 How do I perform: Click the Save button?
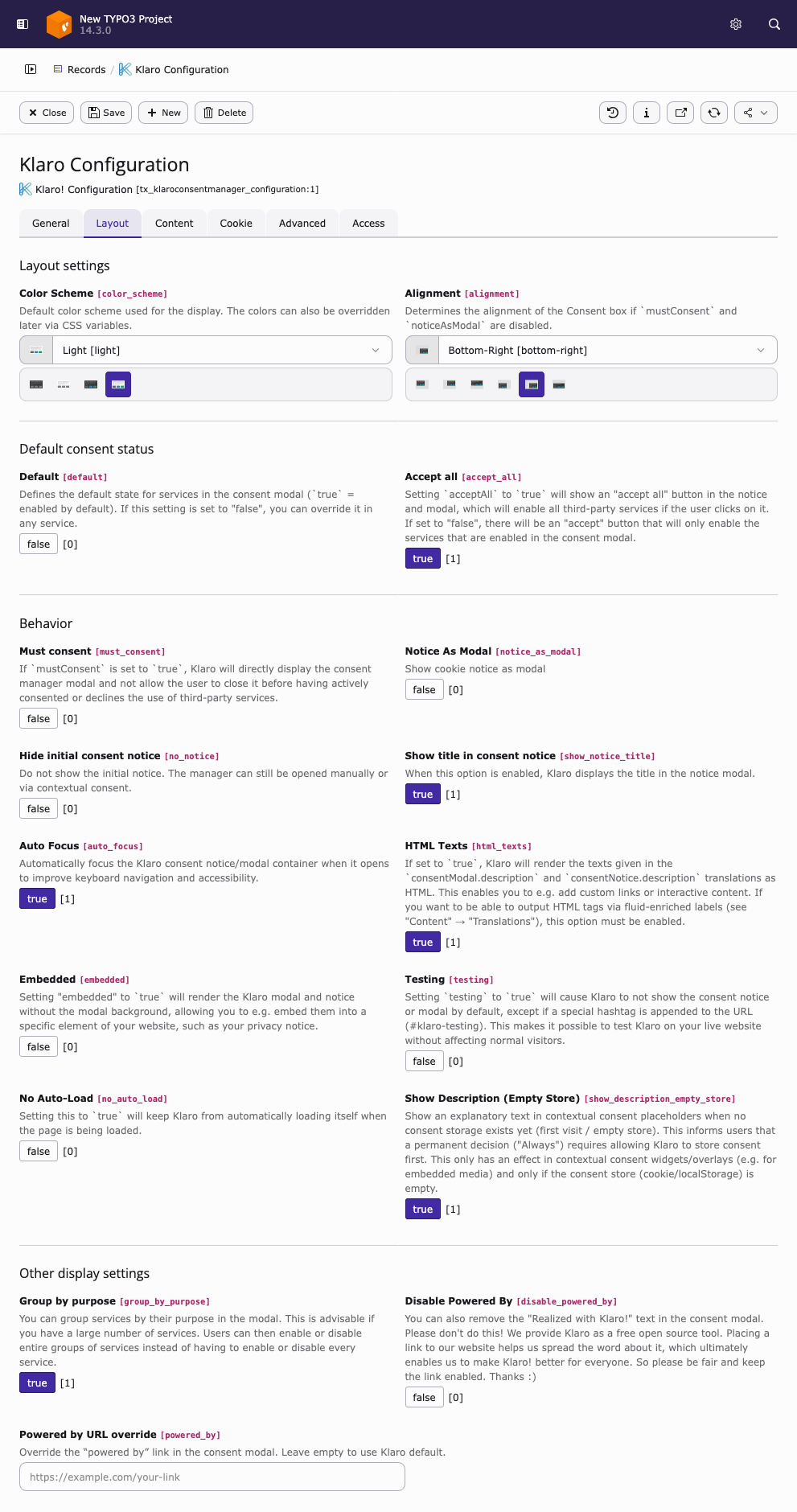(x=106, y=113)
